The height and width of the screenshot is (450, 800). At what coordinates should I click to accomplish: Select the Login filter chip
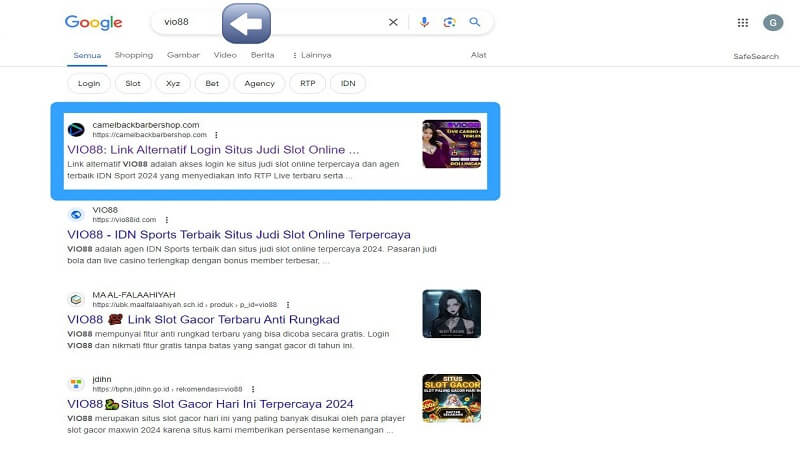click(x=89, y=84)
